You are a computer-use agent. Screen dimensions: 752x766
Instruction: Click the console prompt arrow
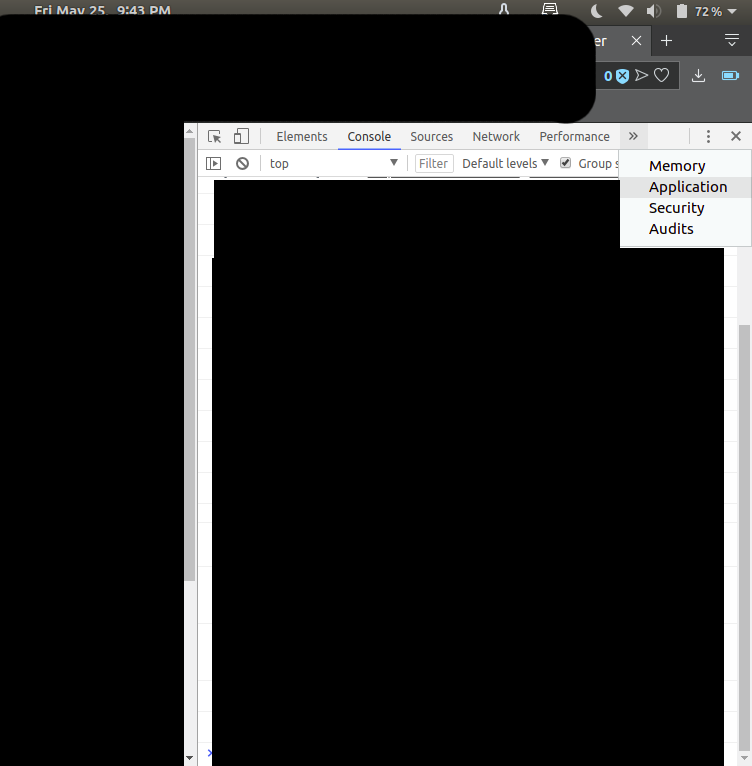point(209,753)
